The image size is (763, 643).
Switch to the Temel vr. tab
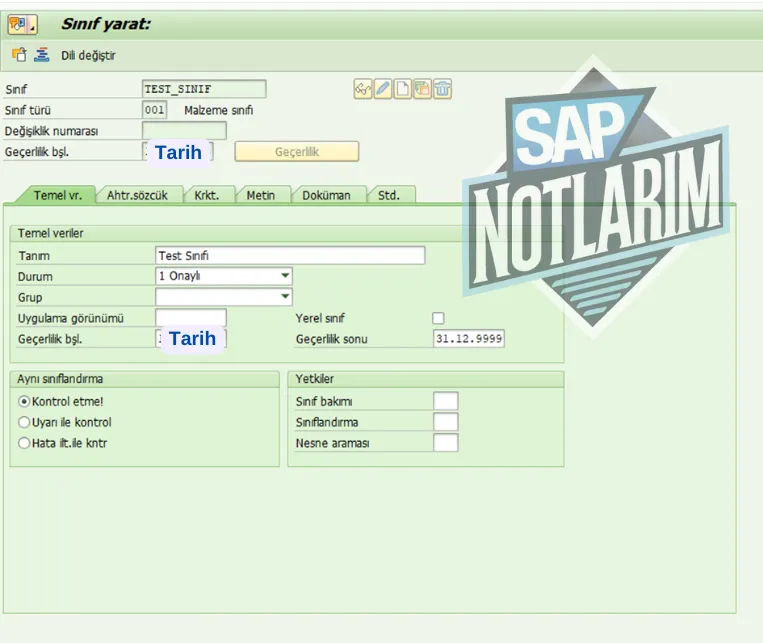(x=57, y=195)
